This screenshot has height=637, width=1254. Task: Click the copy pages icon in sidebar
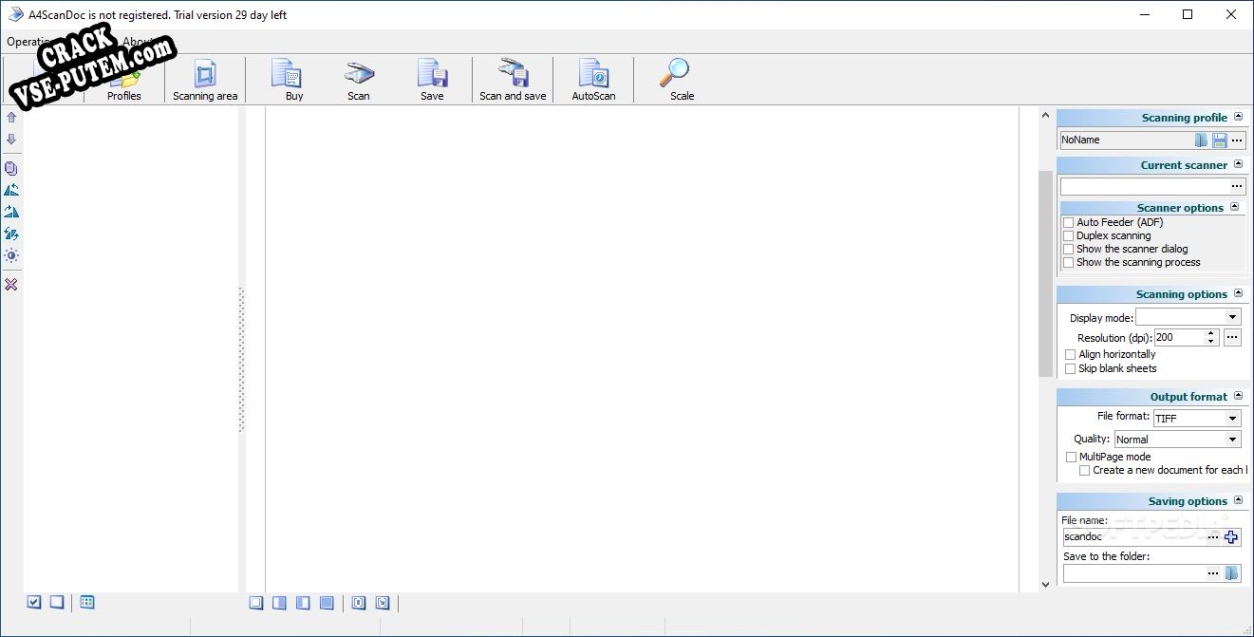coord(12,168)
